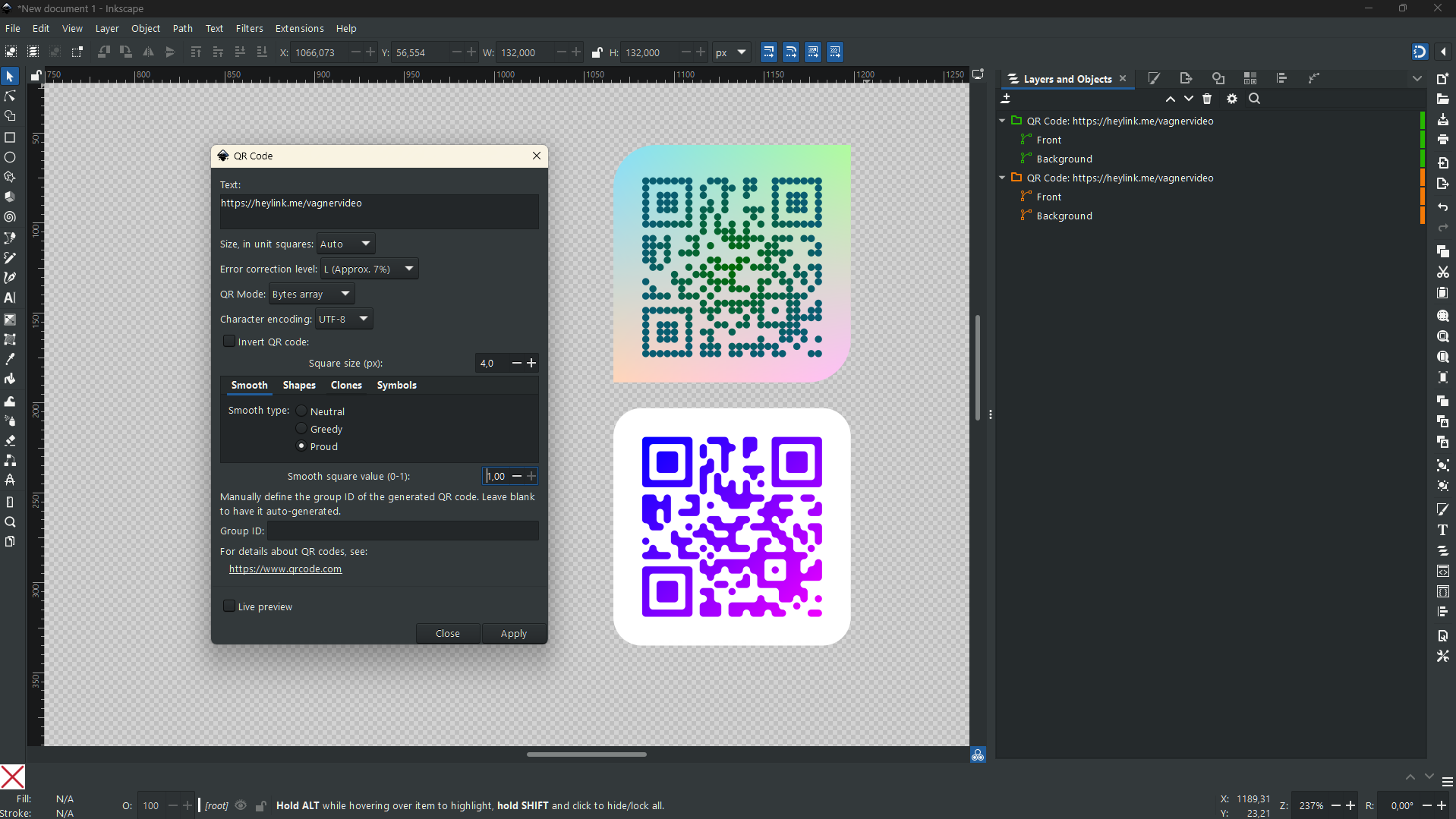Select the Shape Builder tool
This screenshot has height=819, width=1456.
(10, 116)
